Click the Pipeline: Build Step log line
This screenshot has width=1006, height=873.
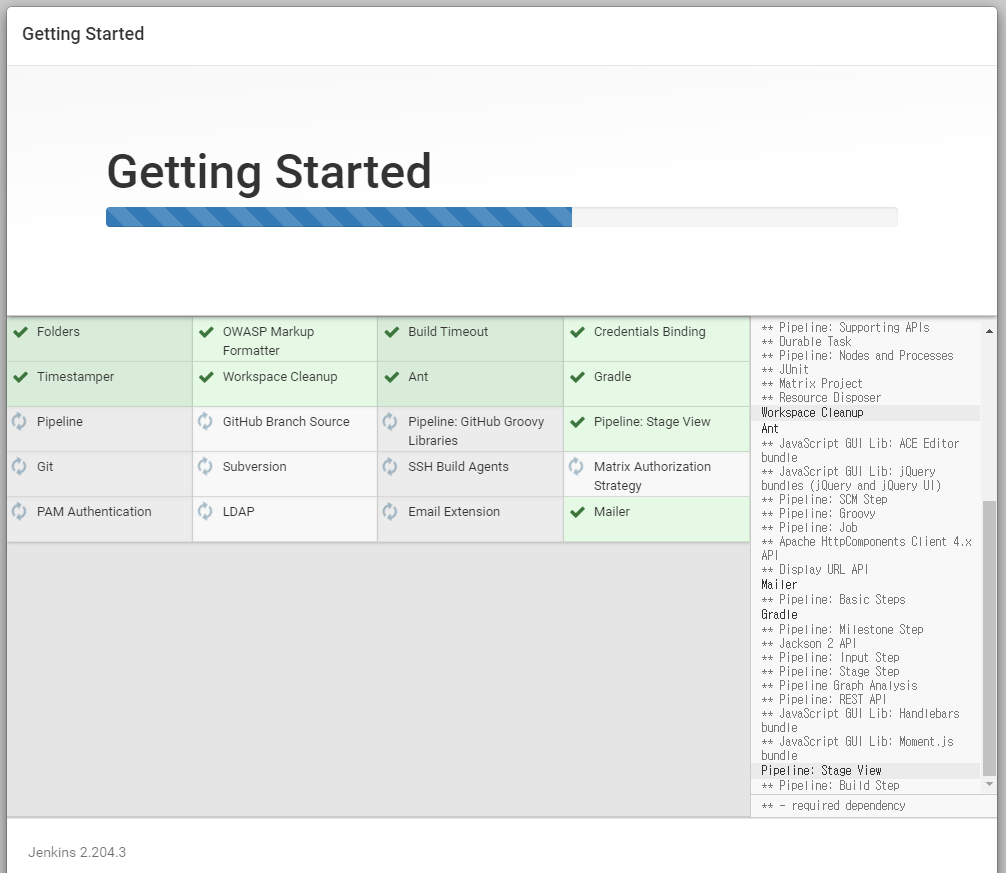pos(830,786)
